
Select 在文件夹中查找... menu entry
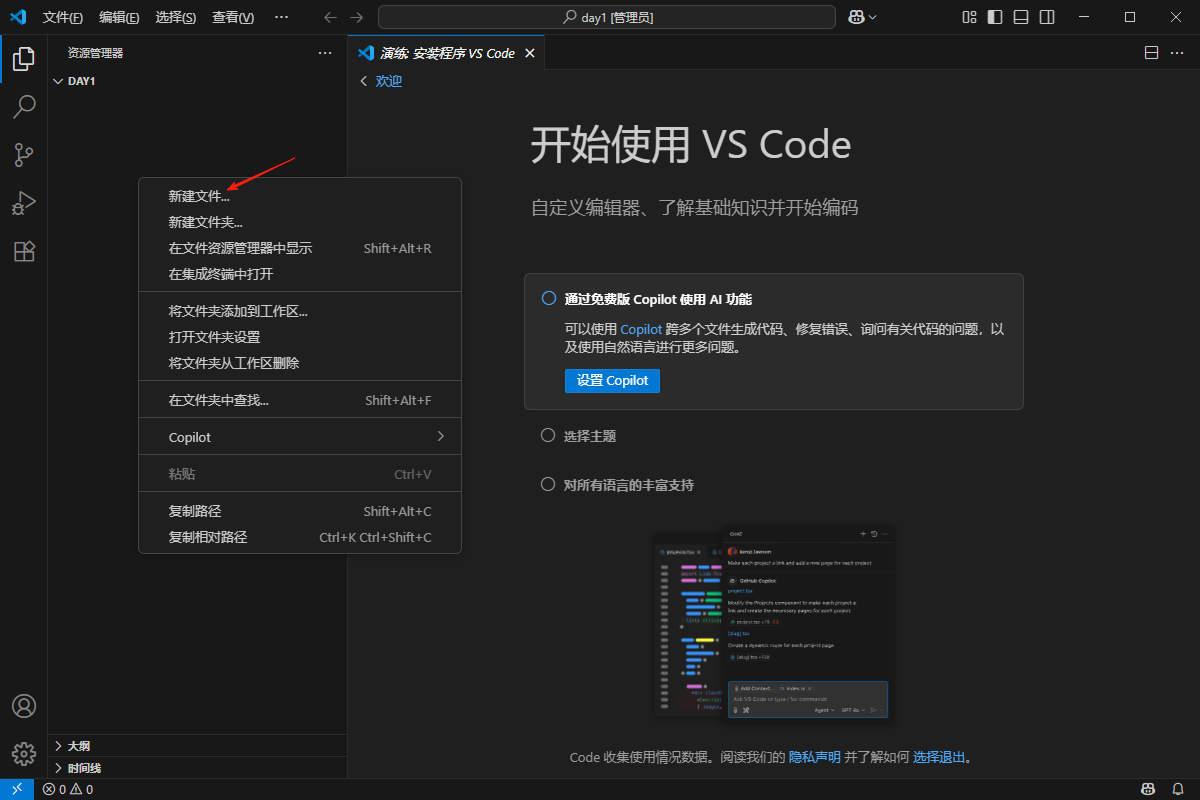pos(300,400)
